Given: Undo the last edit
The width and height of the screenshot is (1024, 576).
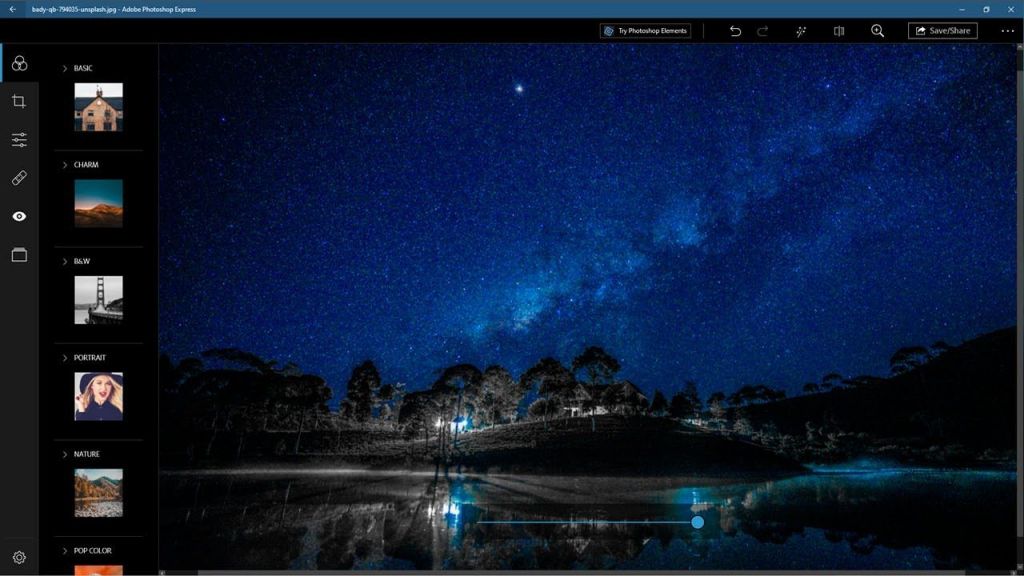Looking at the screenshot, I should [735, 31].
